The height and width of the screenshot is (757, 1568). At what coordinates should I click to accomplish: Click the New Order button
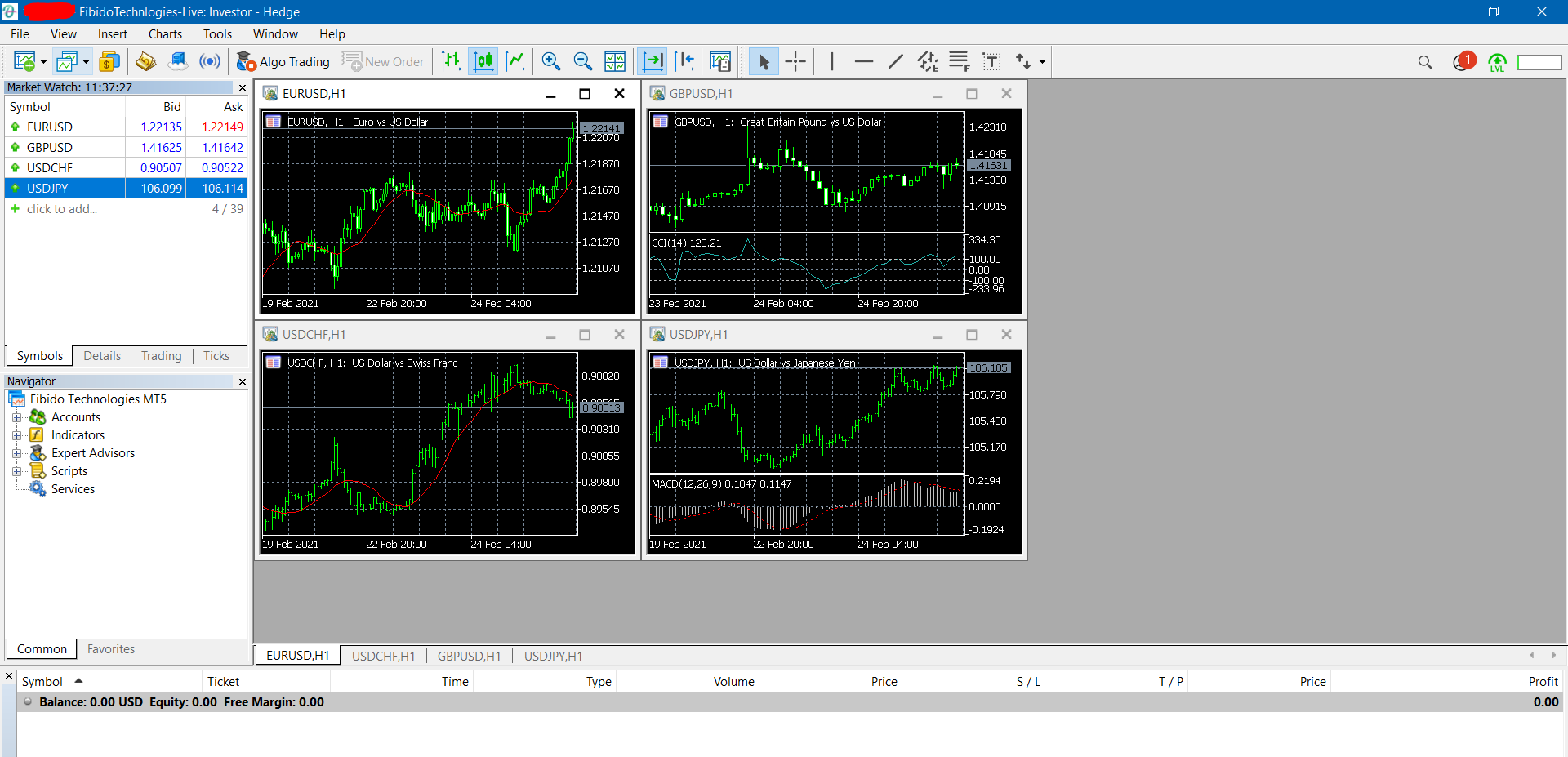383,61
